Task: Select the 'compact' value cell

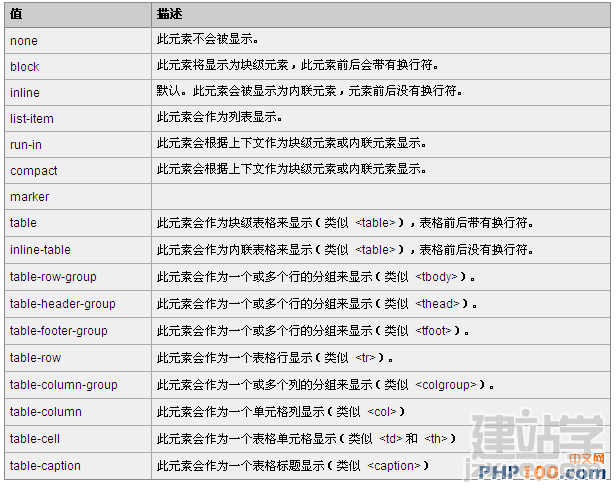Action: [x=78, y=170]
